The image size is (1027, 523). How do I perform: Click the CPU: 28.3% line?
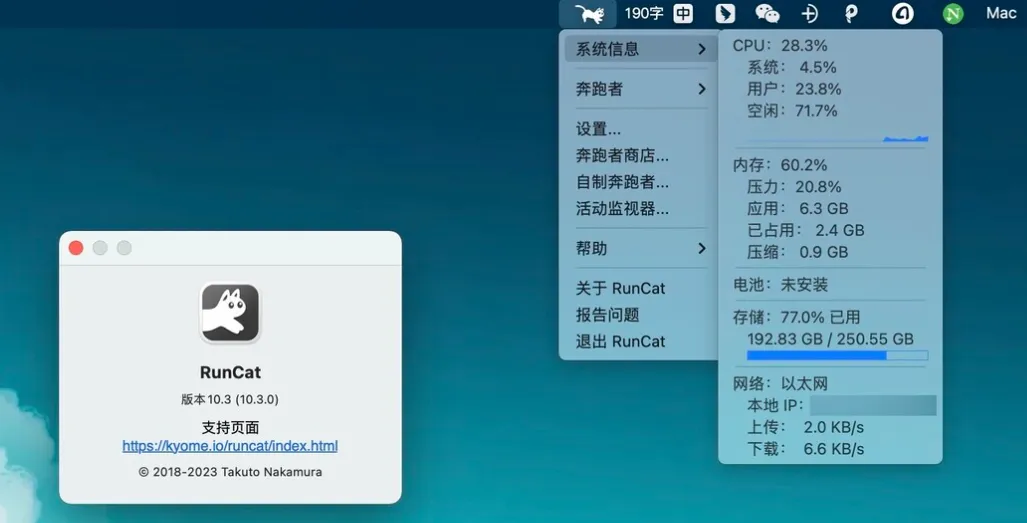pos(780,46)
